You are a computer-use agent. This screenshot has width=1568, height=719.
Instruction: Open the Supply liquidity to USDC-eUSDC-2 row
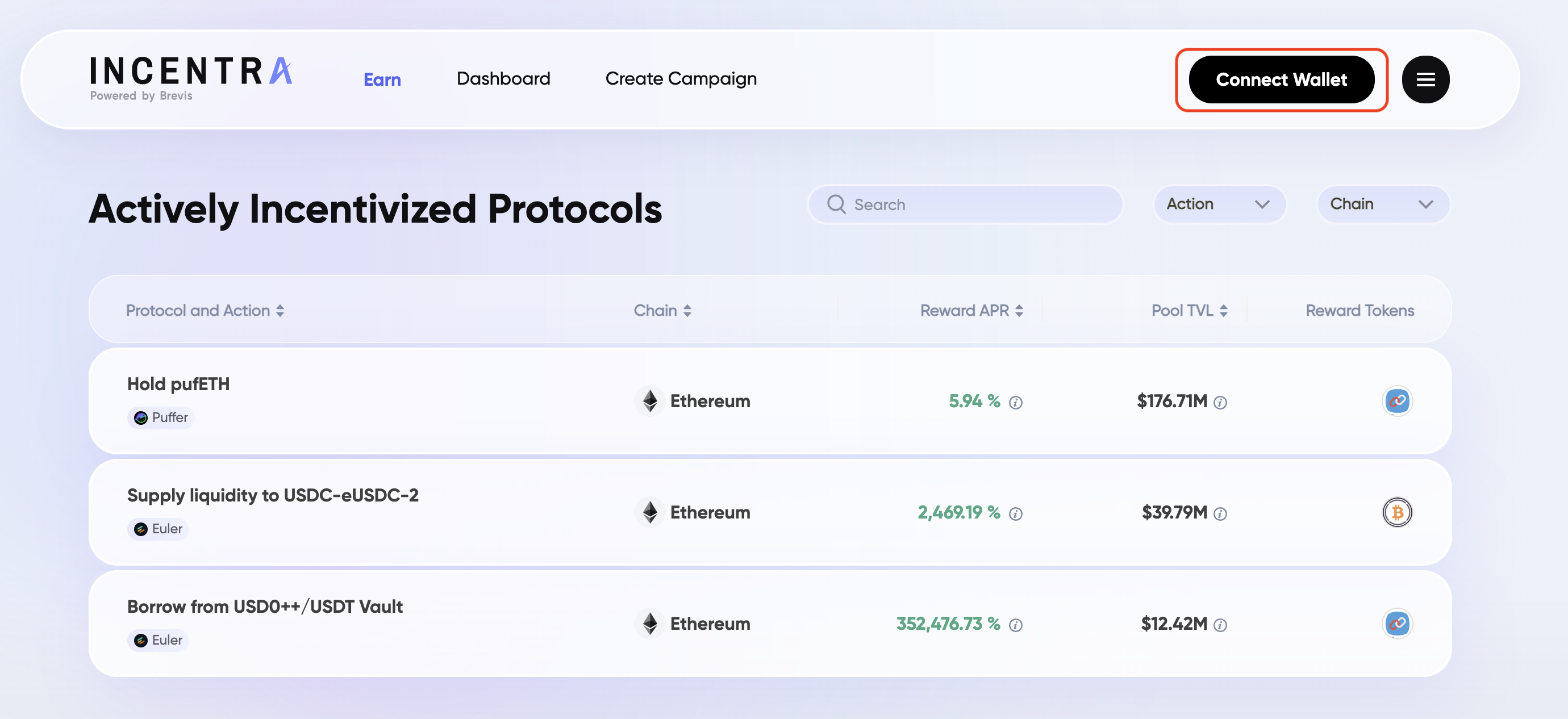(273, 496)
